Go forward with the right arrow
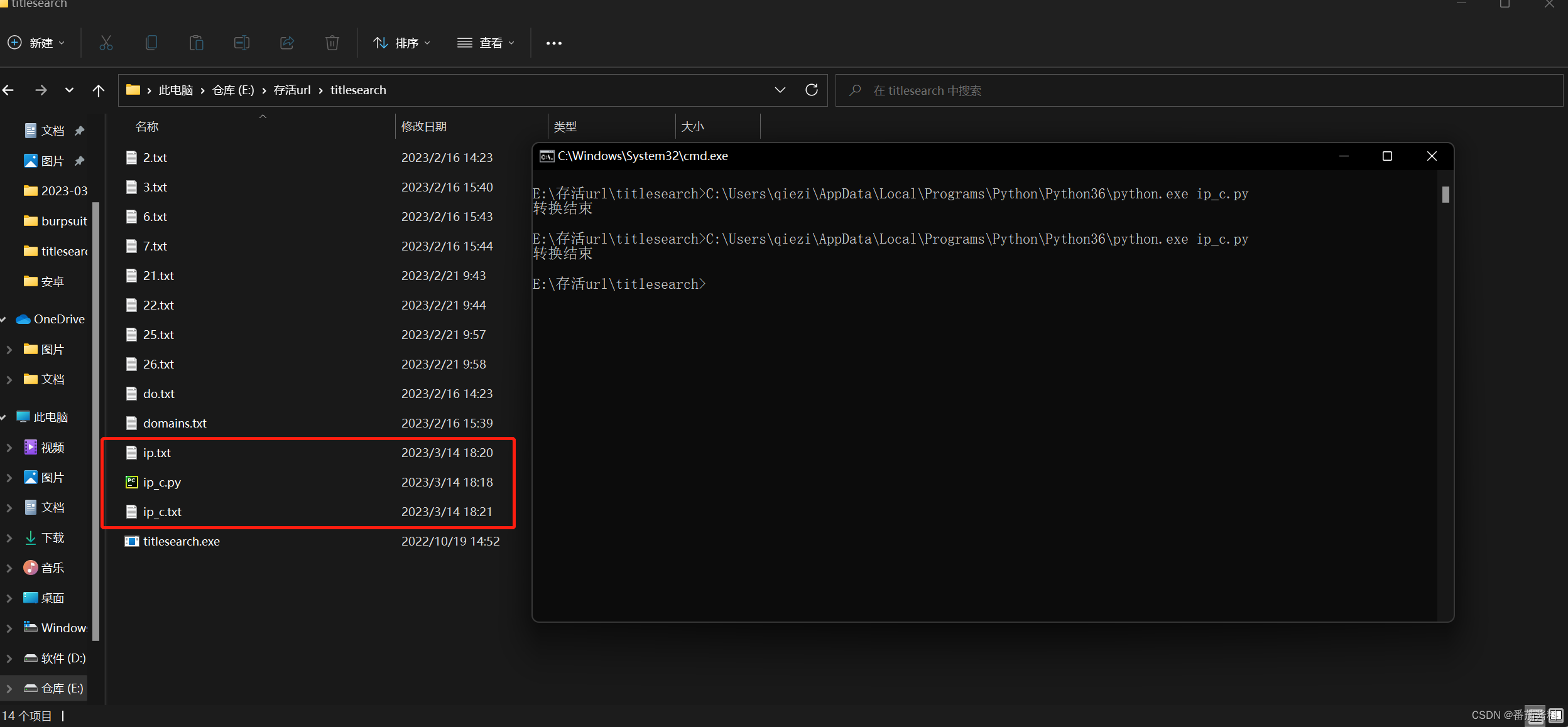The width and height of the screenshot is (1568, 727). click(x=41, y=90)
